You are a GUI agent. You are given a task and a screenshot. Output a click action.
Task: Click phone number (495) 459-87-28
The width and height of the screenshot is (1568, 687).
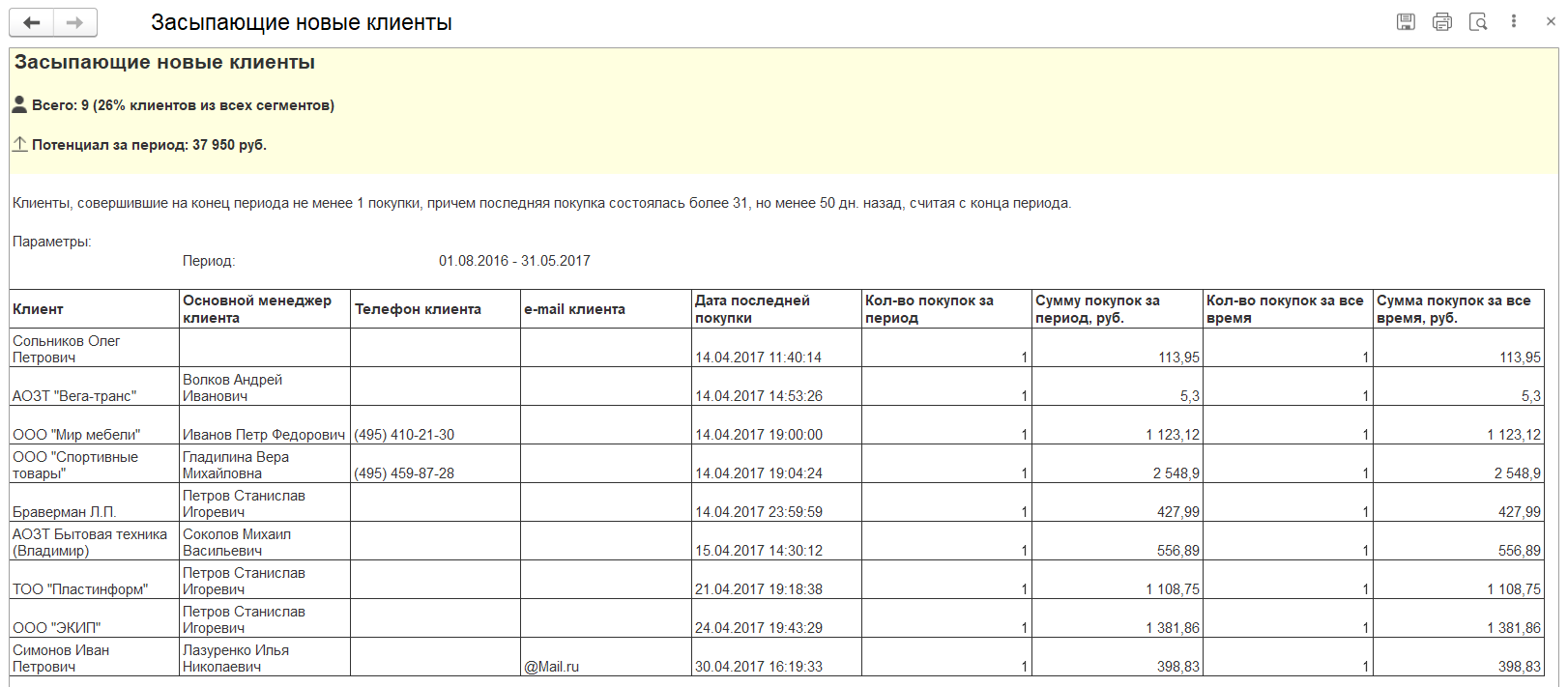pos(404,473)
